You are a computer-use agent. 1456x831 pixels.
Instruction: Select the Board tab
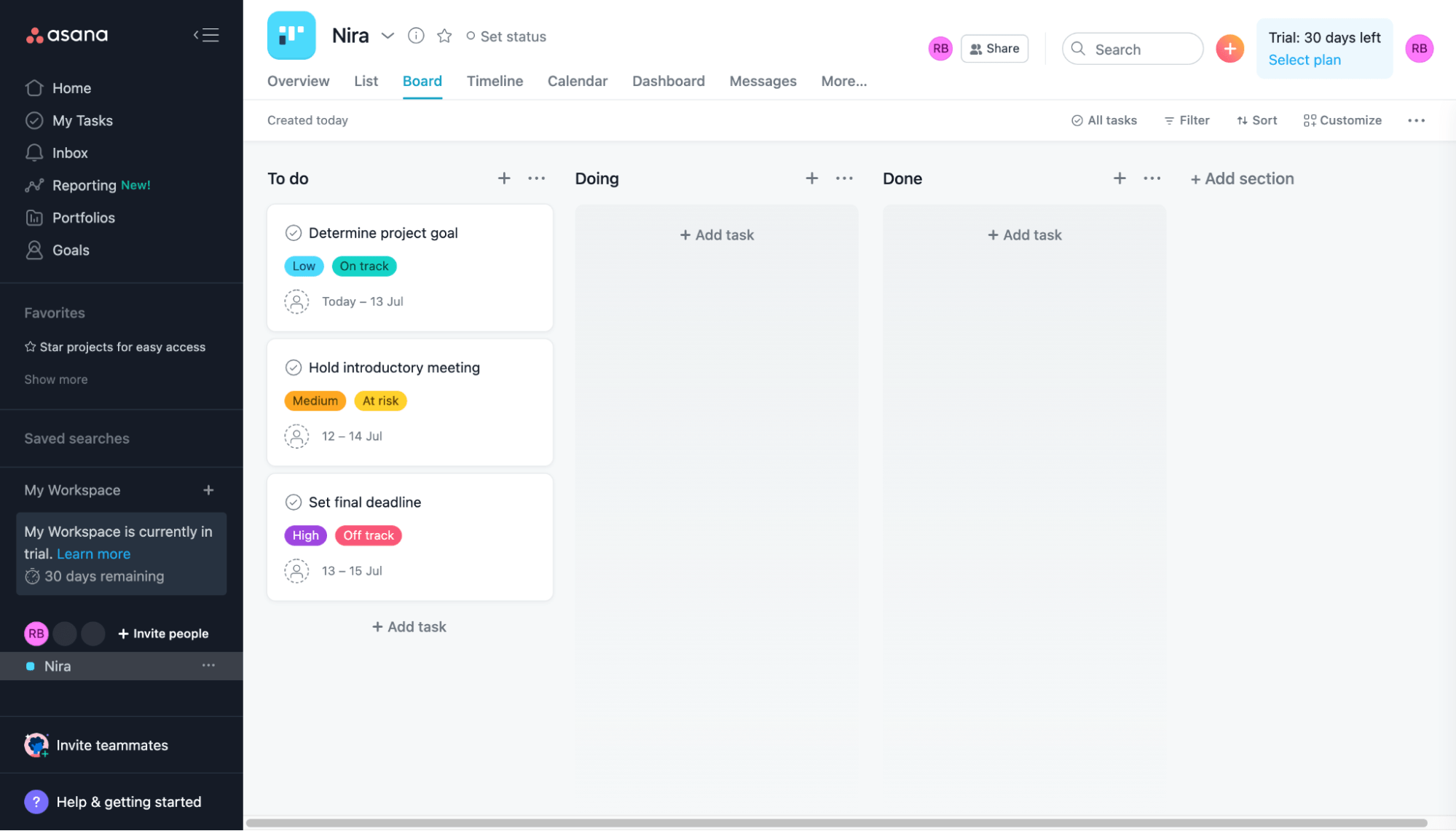(422, 82)
